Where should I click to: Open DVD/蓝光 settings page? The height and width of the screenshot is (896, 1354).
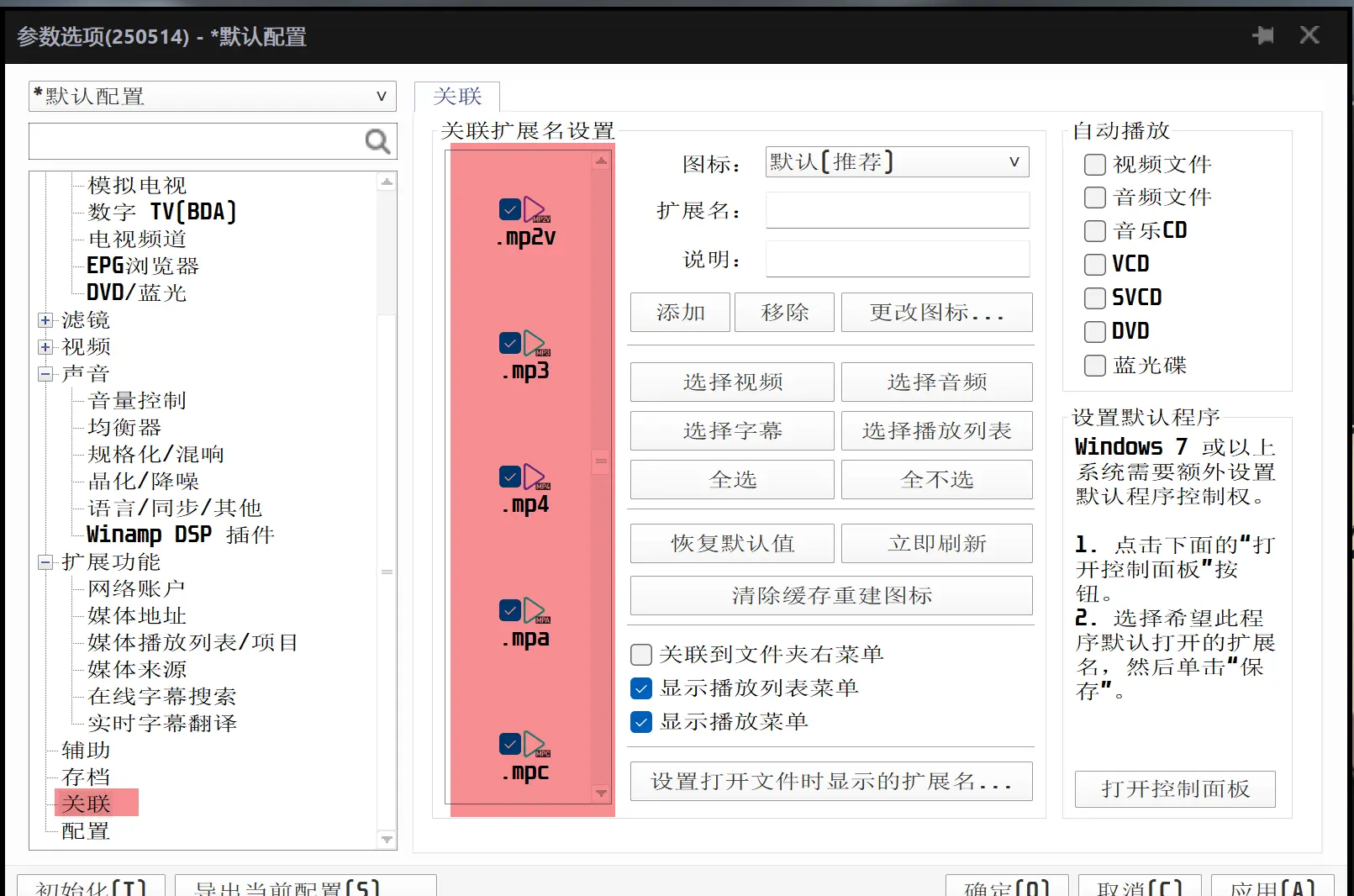(136, 293)
